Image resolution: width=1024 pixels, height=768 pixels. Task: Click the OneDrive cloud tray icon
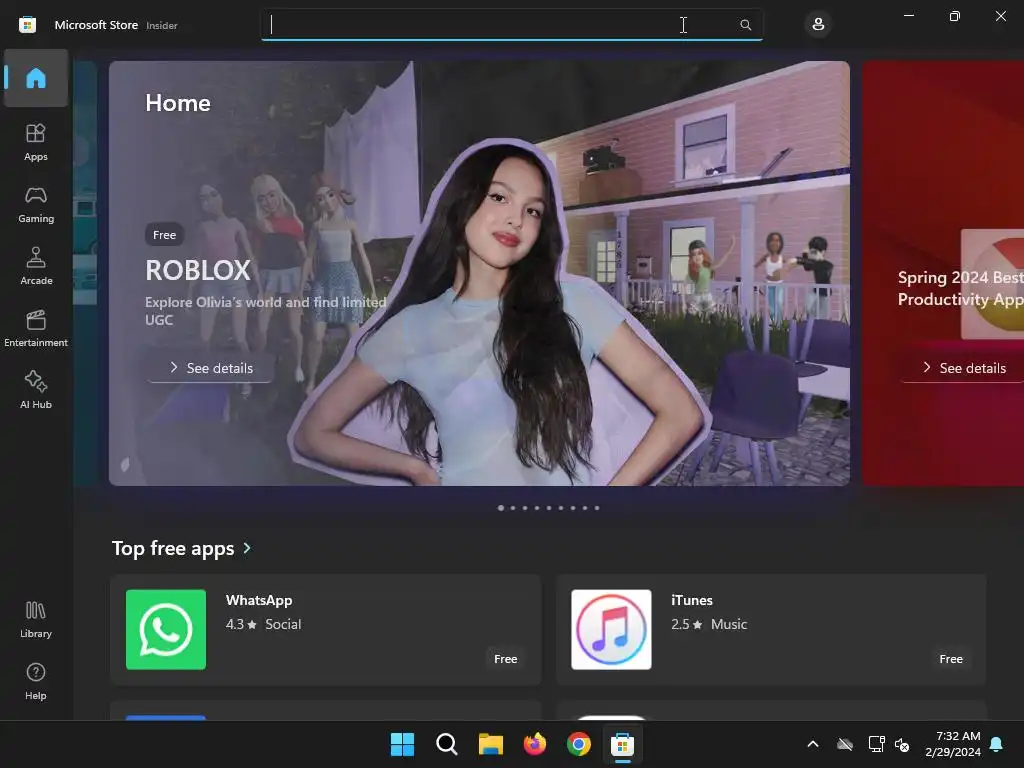(845, 744)
